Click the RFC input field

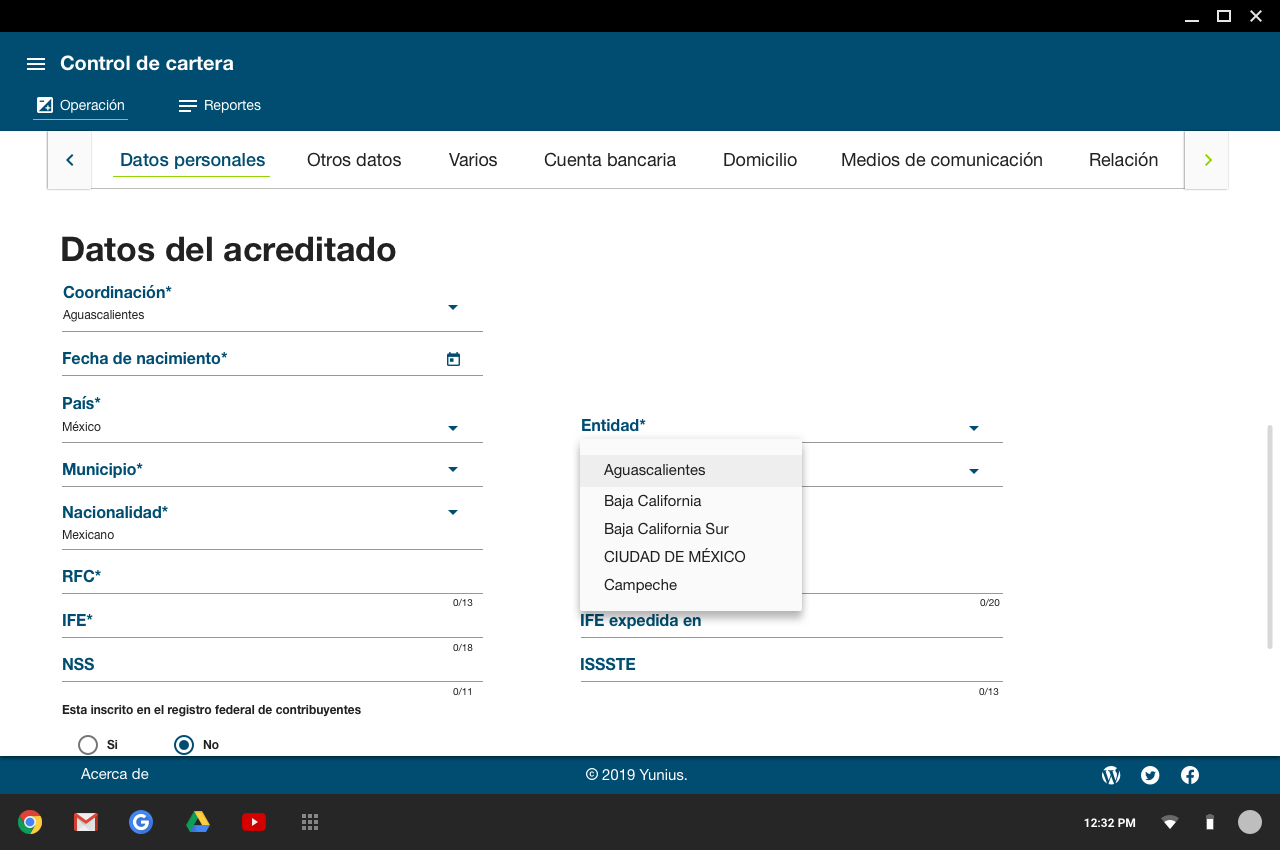[270, 580]
